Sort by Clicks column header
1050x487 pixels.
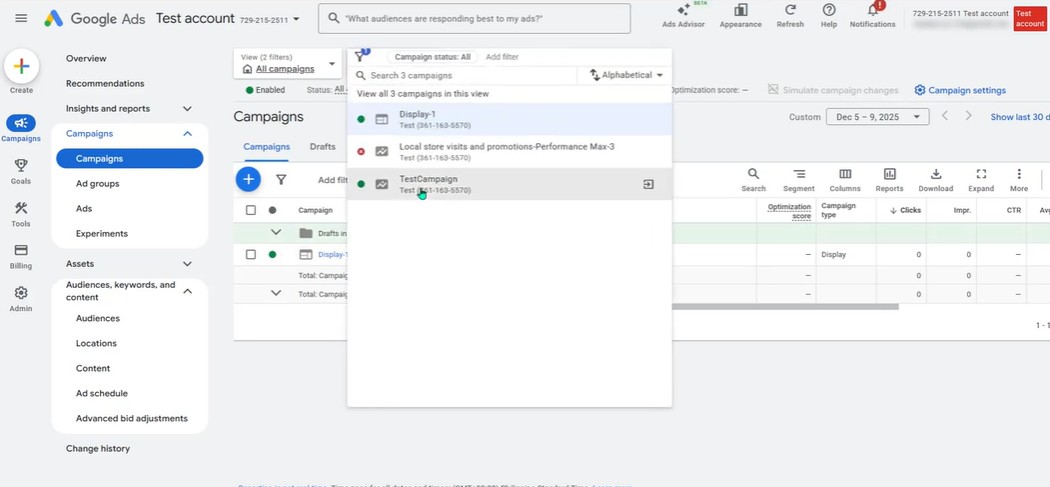pyautogui.click(x=905, y=210)
